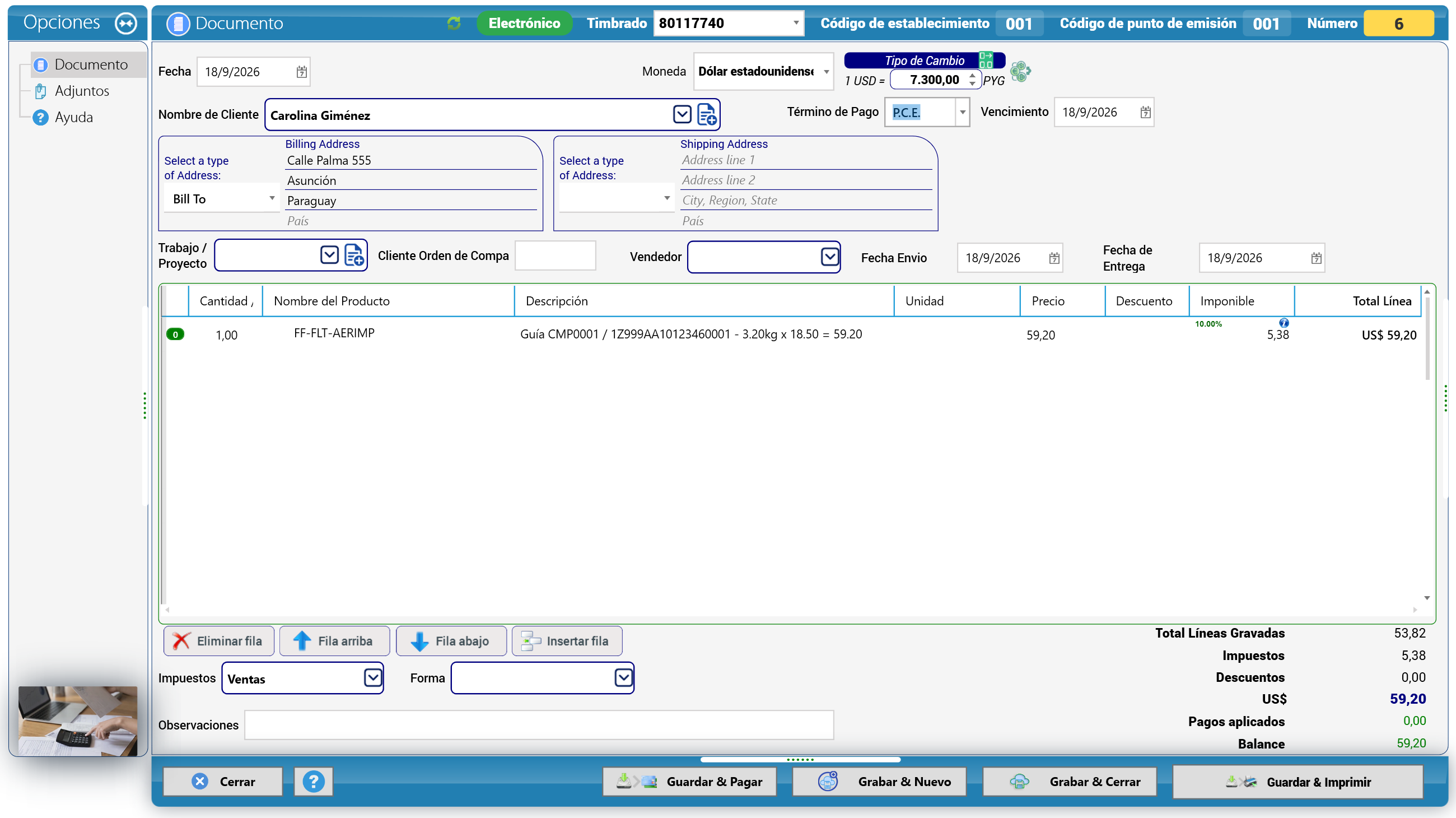Expand the Impuestos Ventas dropdown
The image size is (1456, 818).
[x=372, y=677]
